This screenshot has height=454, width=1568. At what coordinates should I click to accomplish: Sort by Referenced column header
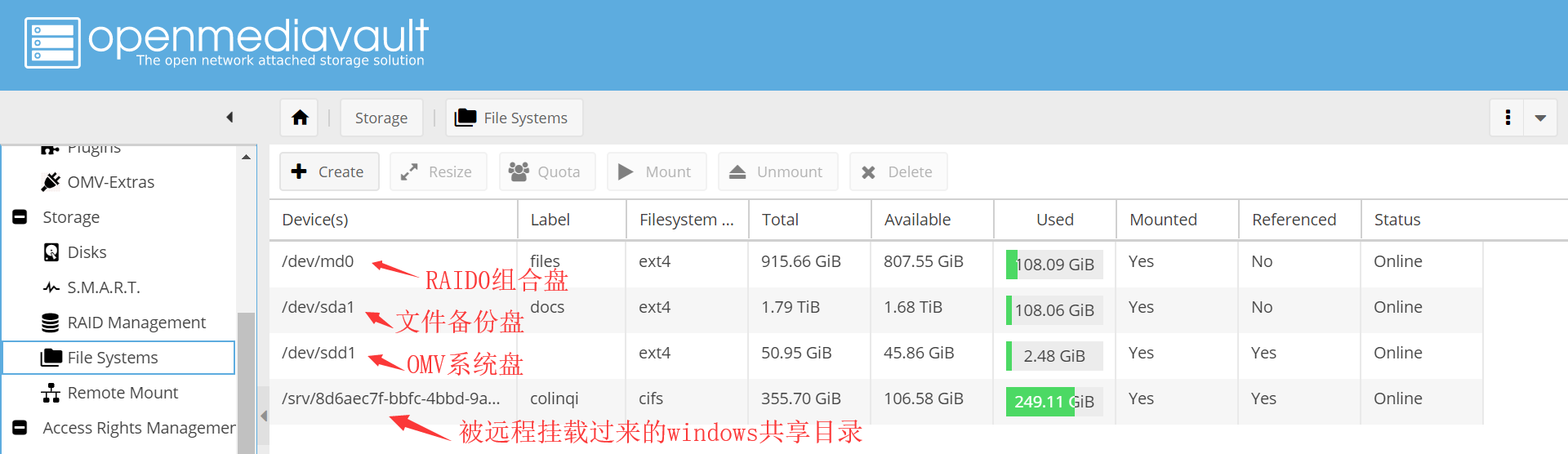[1300, 220]
